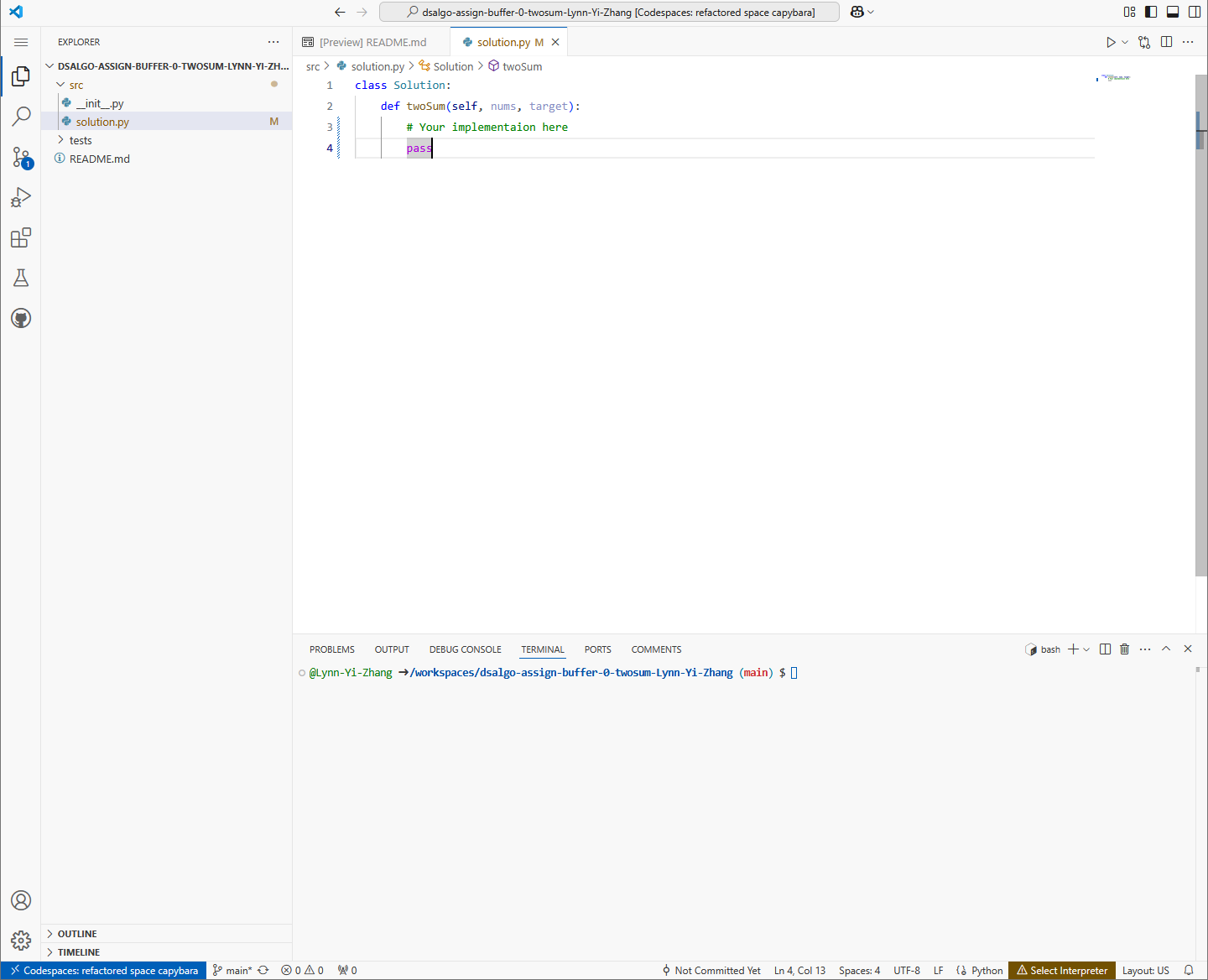The width and height of the screenshot is (1208, 980).
Task: Switch to the README.md preview tab
Action: [372, 42]
